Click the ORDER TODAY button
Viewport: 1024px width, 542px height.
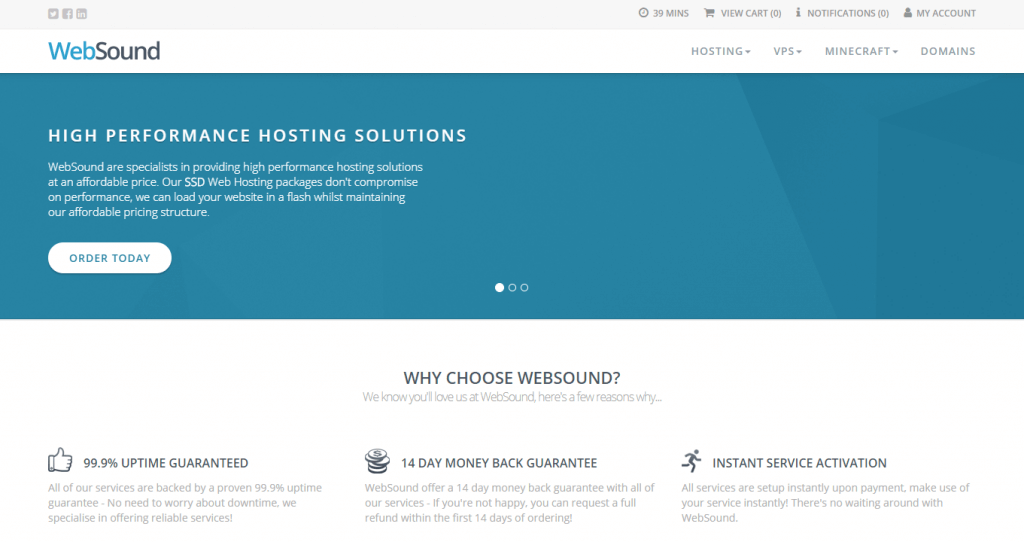point(110,258)
